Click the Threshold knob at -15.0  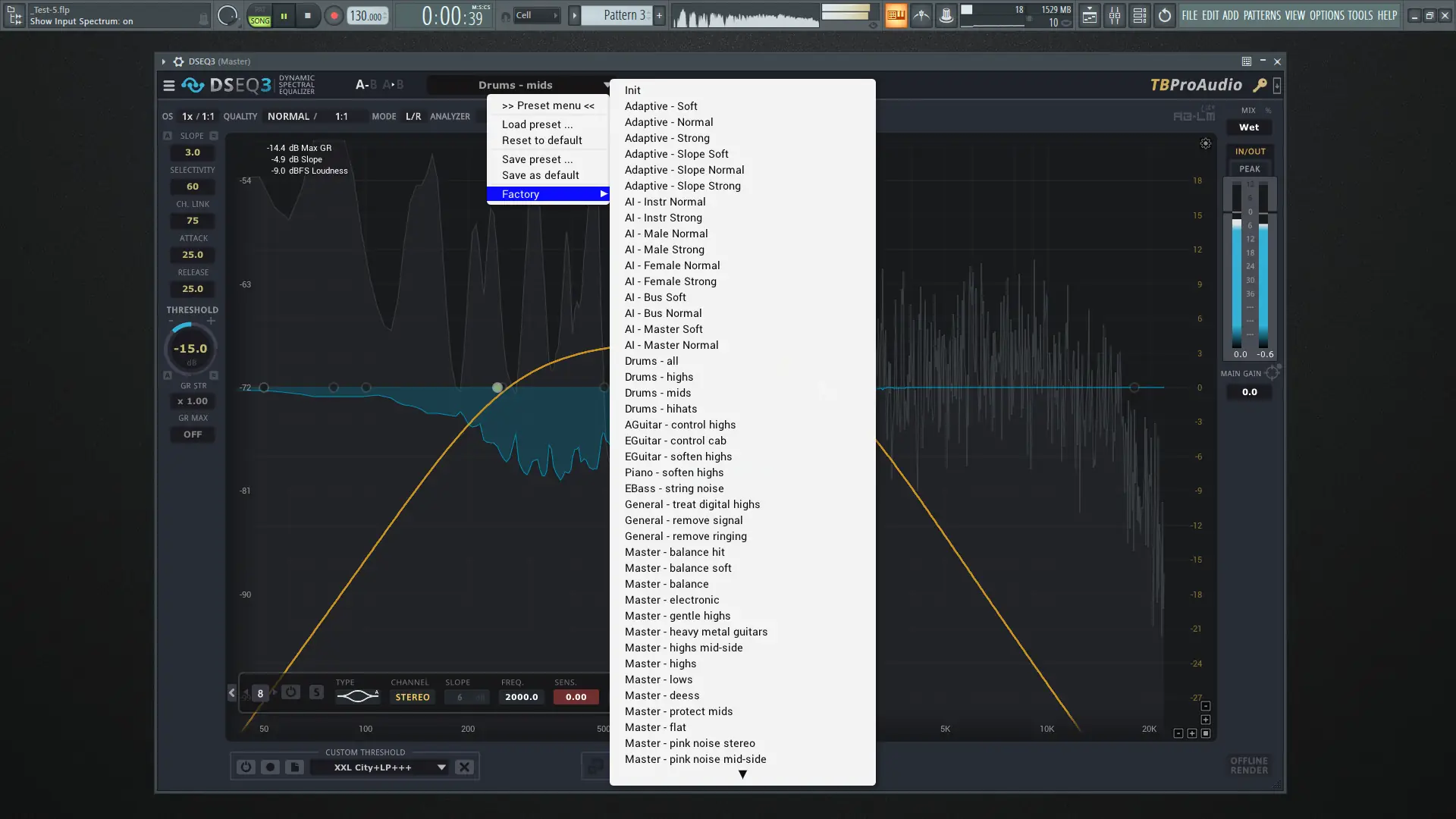190,349
